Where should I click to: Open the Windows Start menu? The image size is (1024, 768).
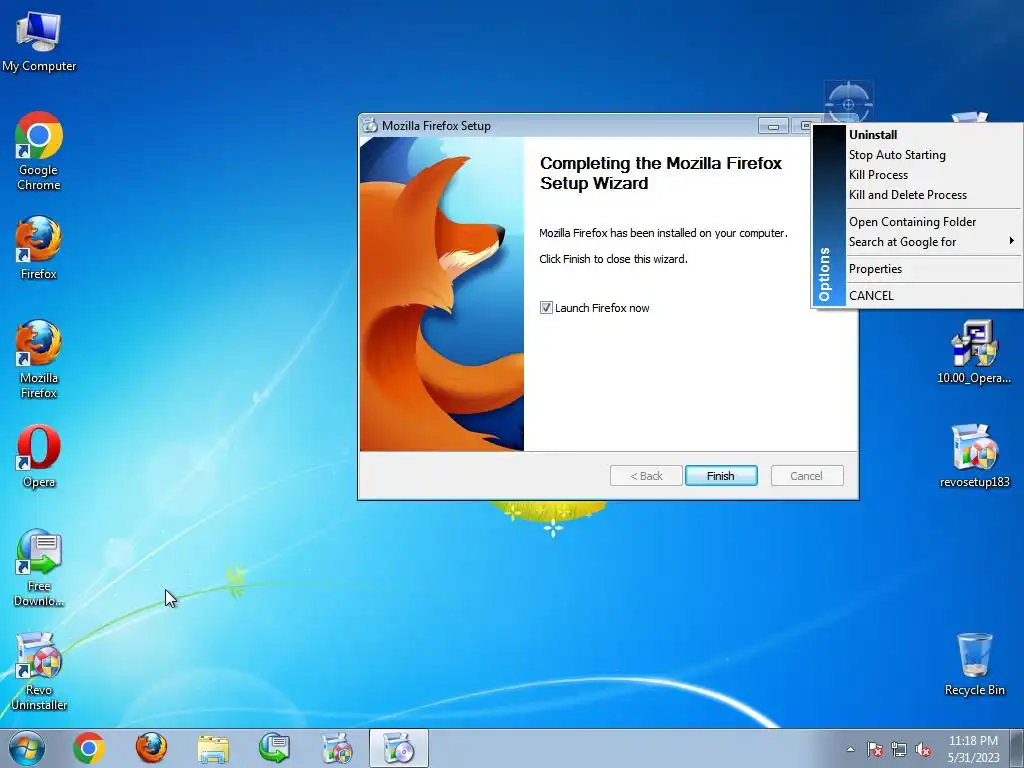(26, 748)
